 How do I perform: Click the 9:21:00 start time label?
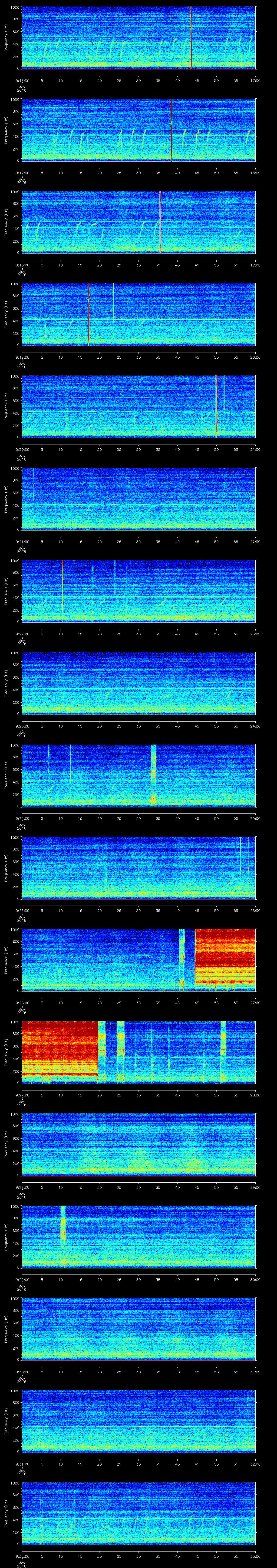(22, 542)
